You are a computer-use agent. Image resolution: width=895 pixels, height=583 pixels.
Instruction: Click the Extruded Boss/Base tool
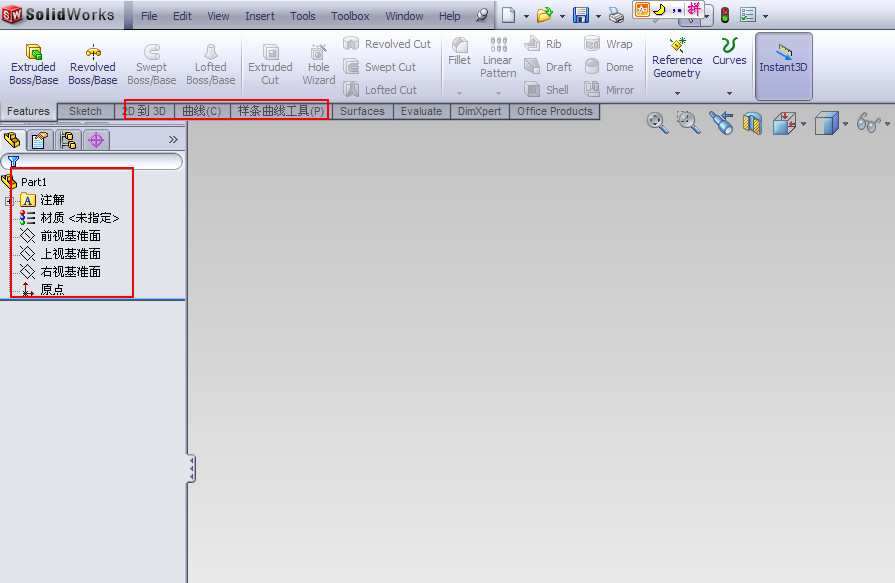(34, 65)
